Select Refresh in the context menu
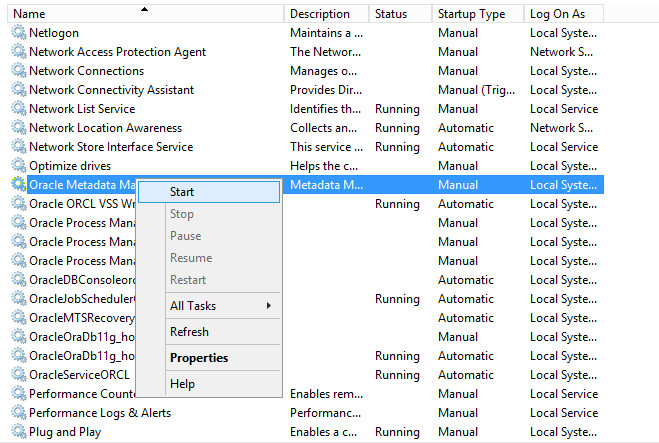This screenshot has height=443, width=659. (x=189, y=332)
